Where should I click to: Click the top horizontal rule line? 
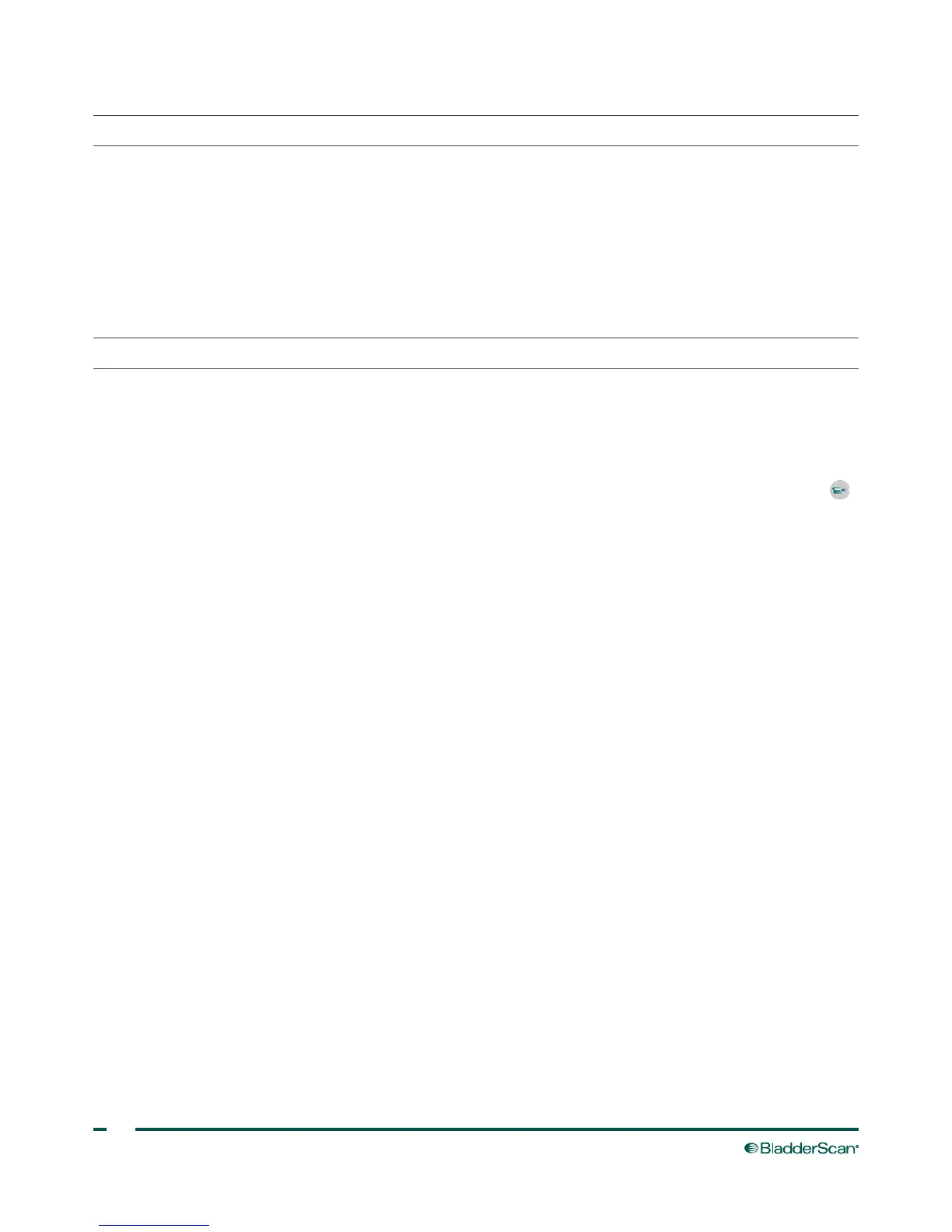click(475, 116)
